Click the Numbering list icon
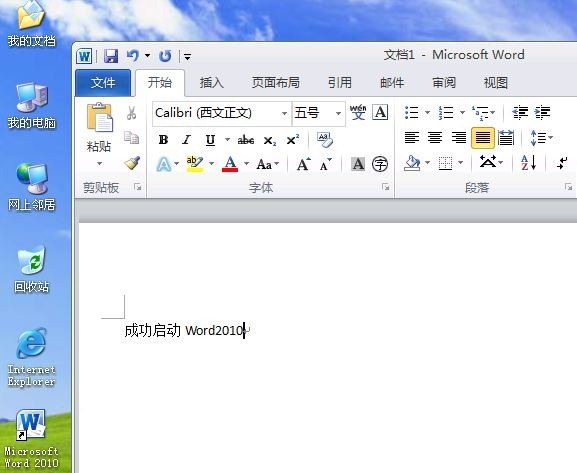577x473 pixels. pos(446,112)
